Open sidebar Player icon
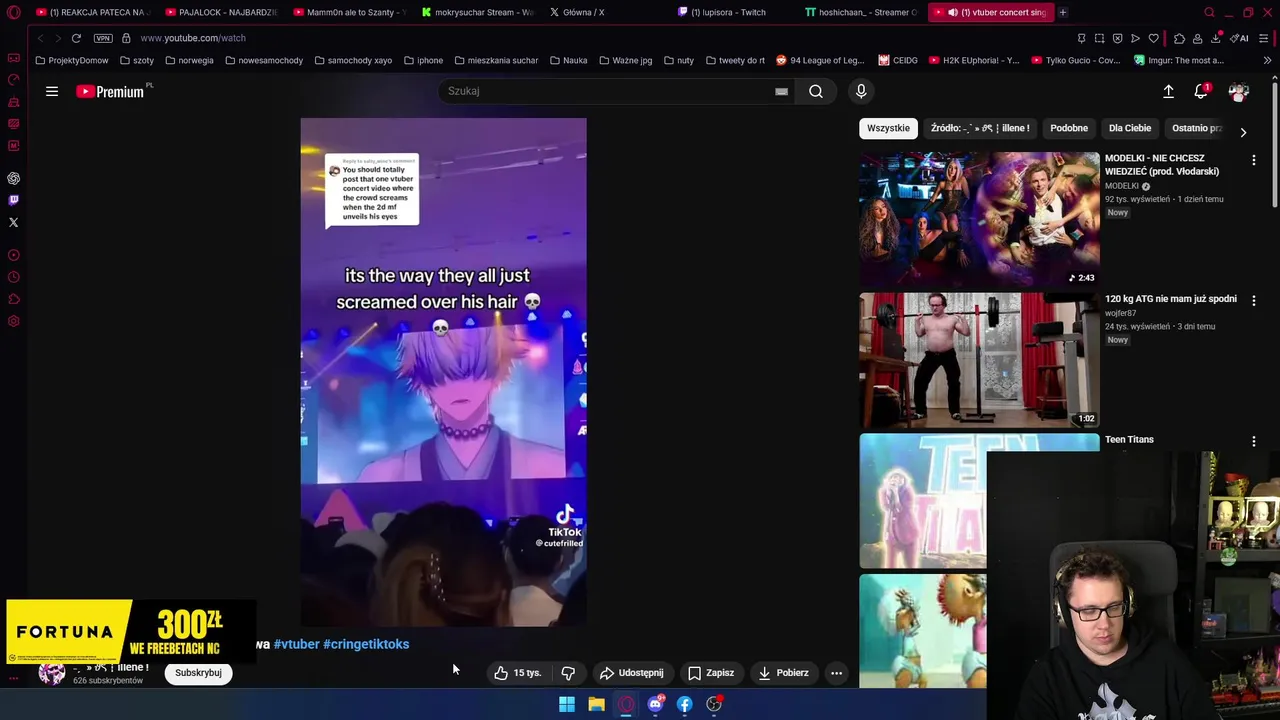The width and height of the screenshot is (1280, 720). tap(14, 255)
